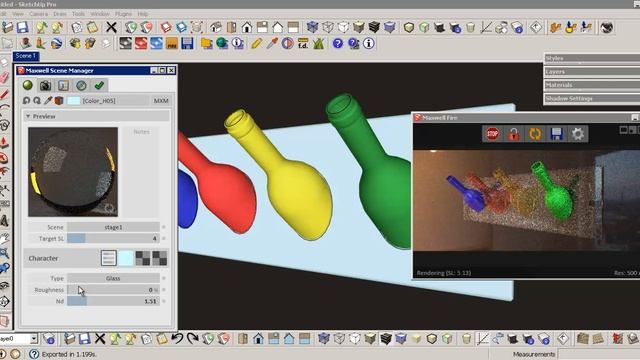This screenshot has width=640, height=360.
Task: Click the green globe icon in the second toolbar
Action: coord(222,43)
